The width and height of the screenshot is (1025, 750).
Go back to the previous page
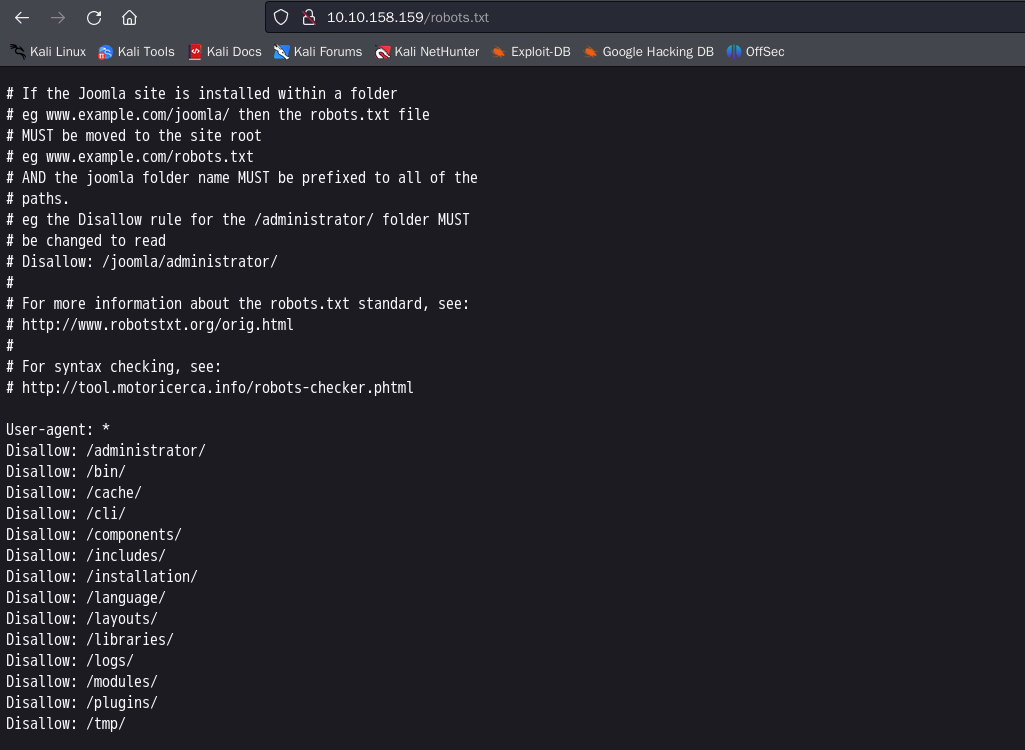(22, 18)
